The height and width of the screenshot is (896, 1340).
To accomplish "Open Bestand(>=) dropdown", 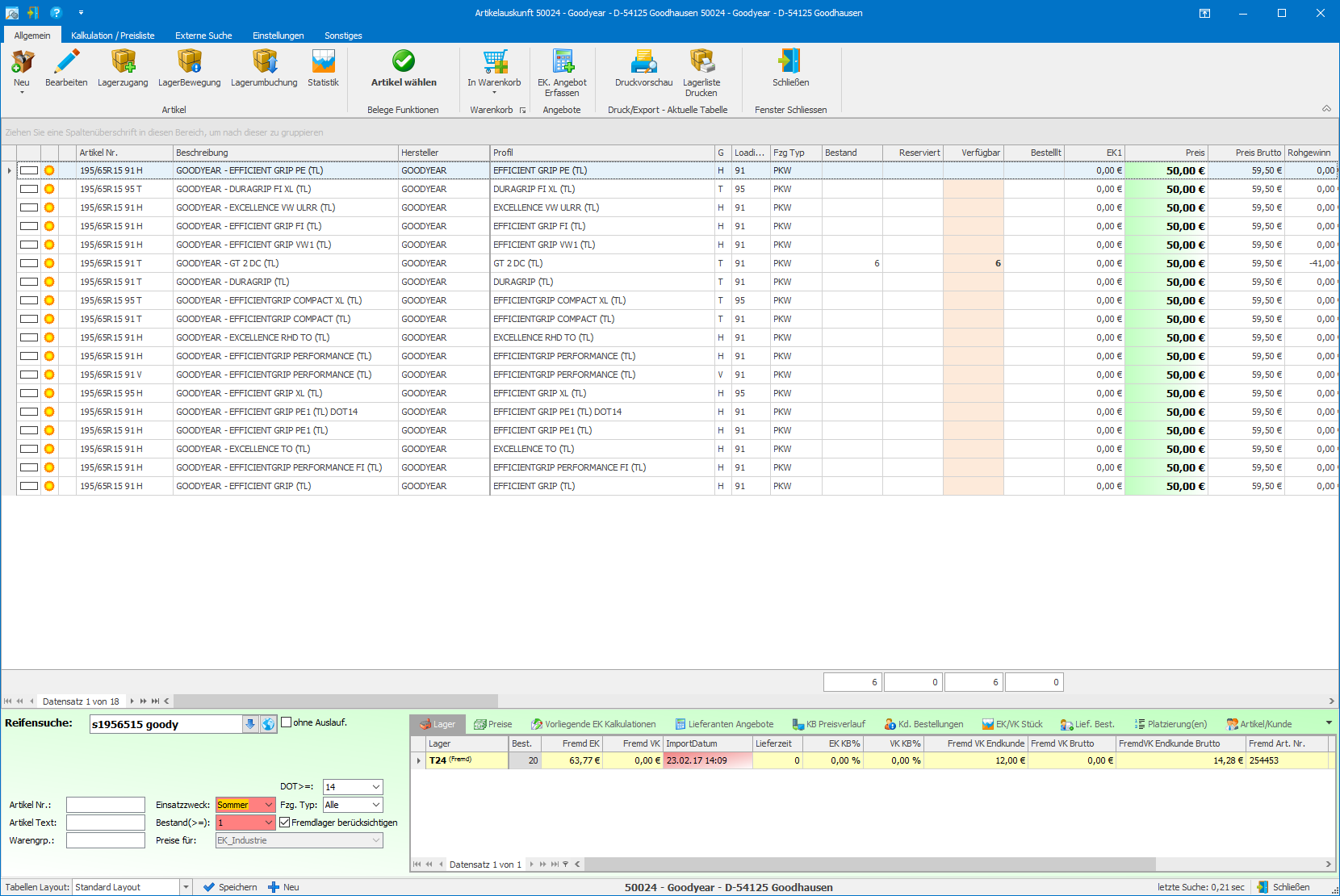I will tap(269, 823).
